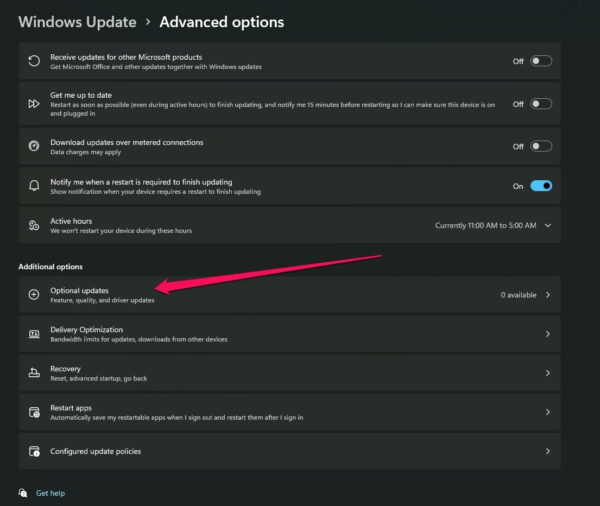Screen dimensions: 600x506
Task: Click the Restart apps icon
Action: (33, 412)
